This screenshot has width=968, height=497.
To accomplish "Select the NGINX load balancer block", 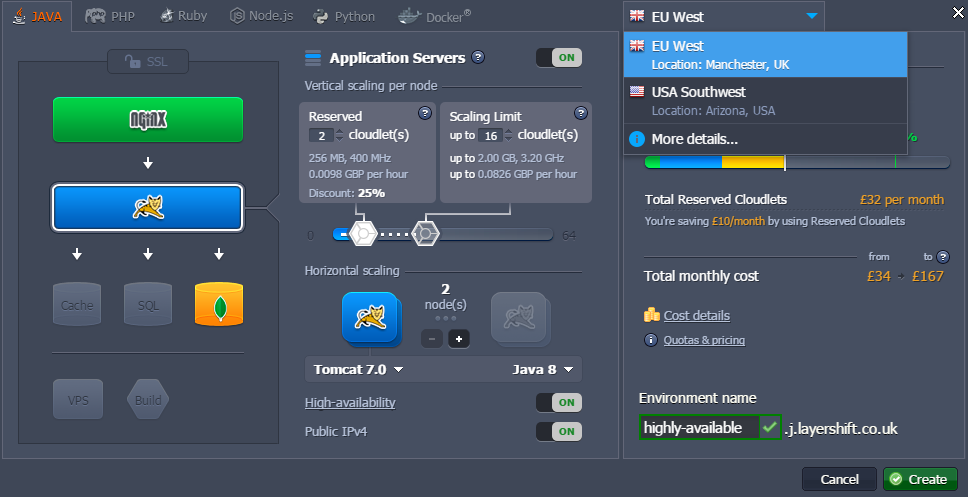I will pyautogui.click(x=148, y=120).
